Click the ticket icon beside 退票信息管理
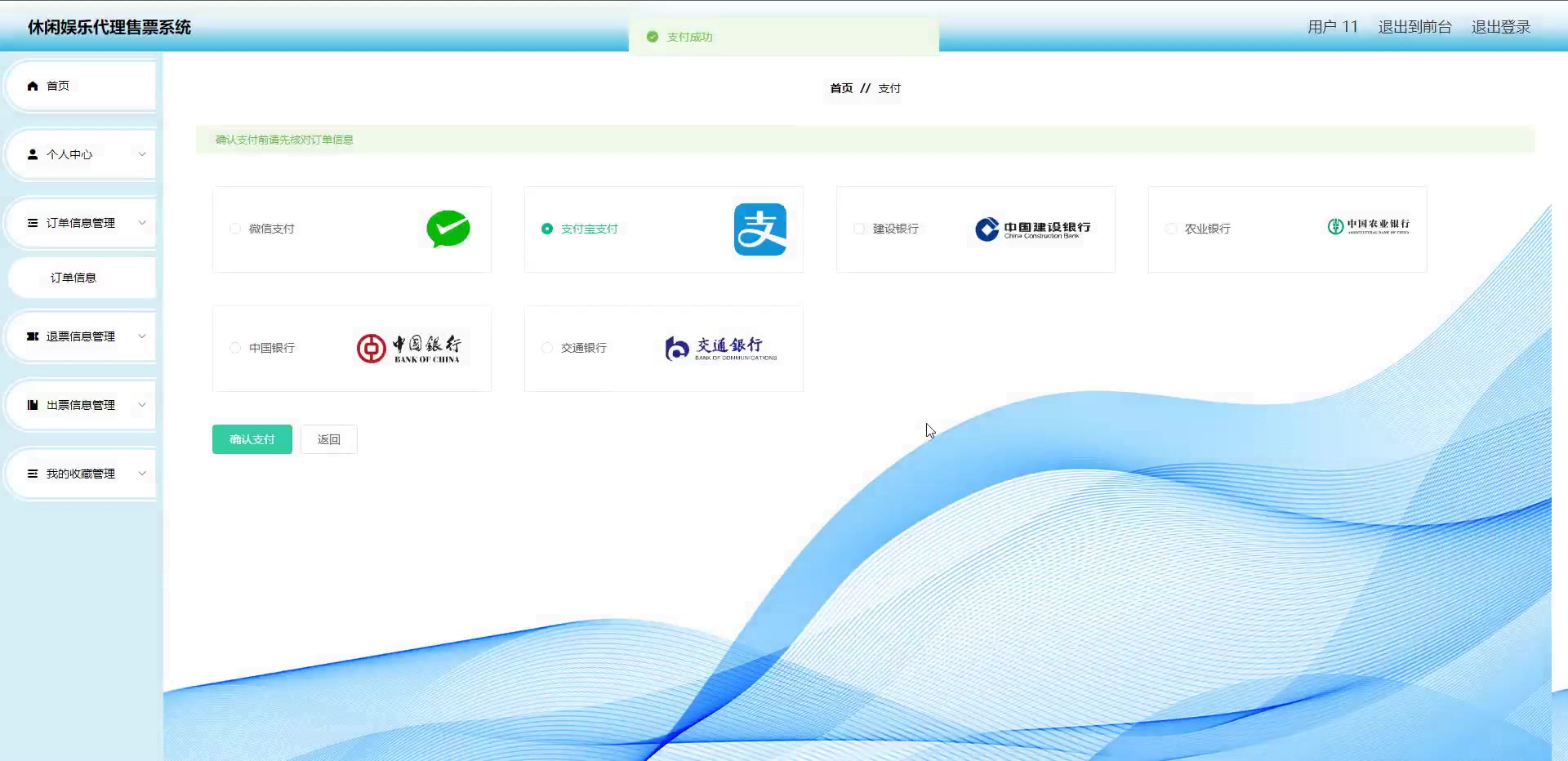Viewport: 1568px width, 761px height. [x=33, y=336]
